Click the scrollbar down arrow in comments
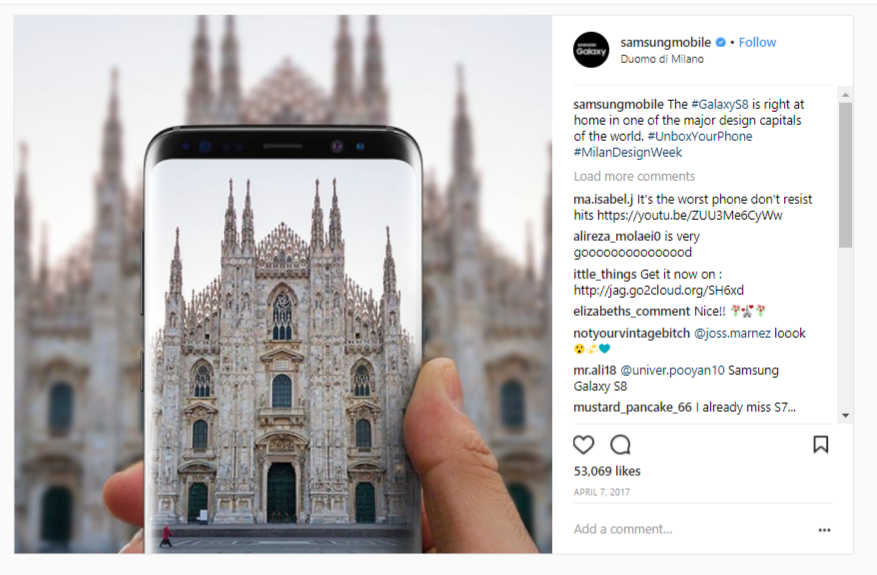Image resolution: width=877 pixels, height=575 pixels. pos(845,416)
